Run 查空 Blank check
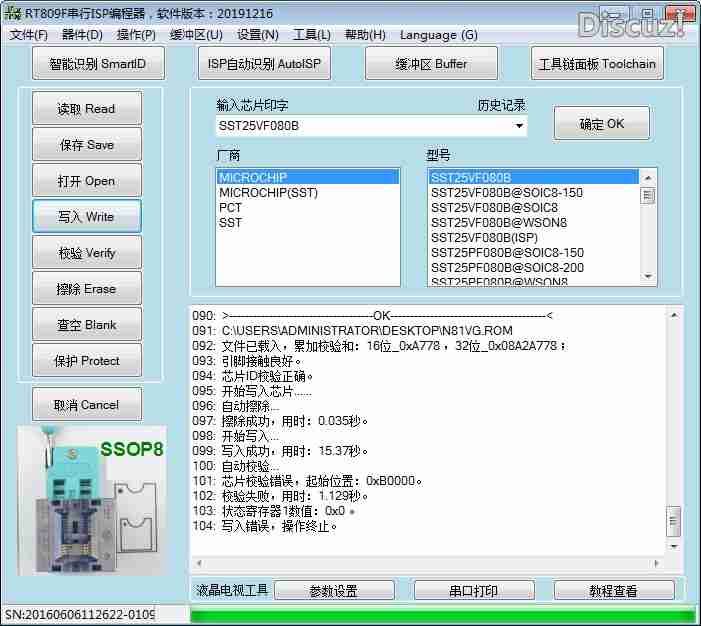Screen dimensions: 701x626 [x=87, y=324]
